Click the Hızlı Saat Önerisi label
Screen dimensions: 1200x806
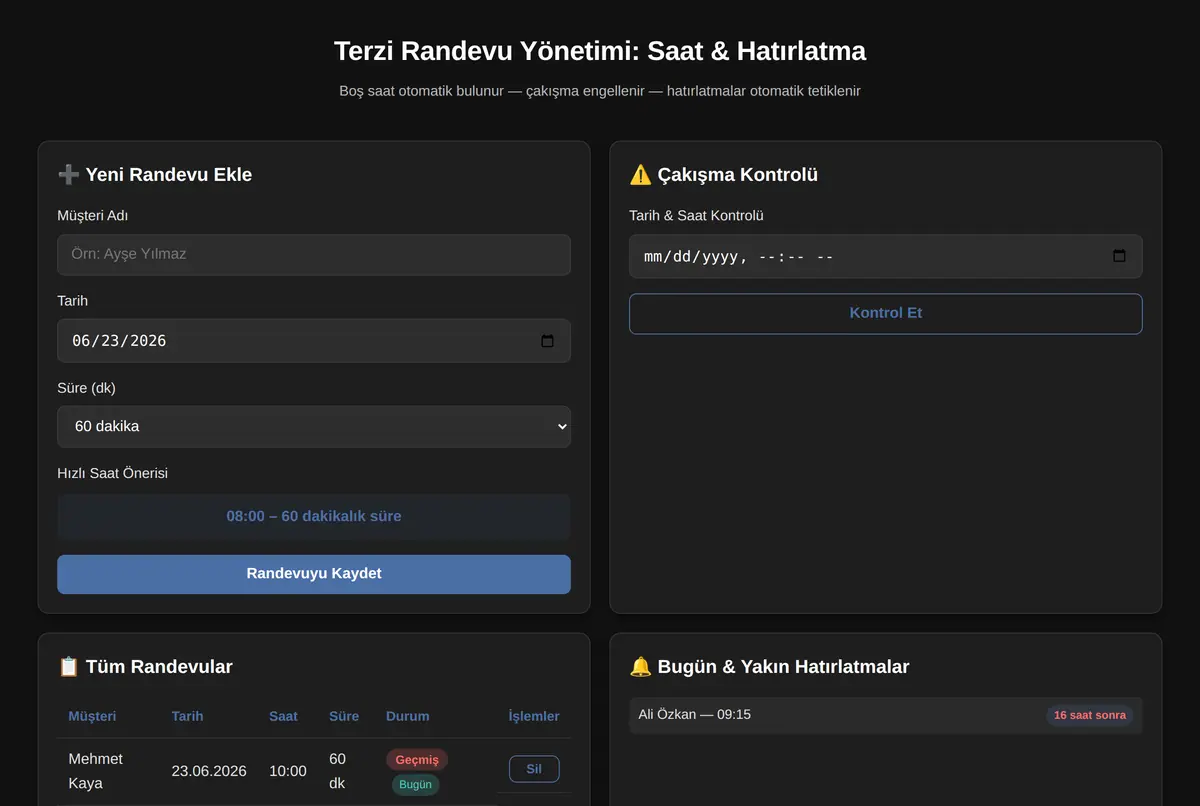tap(112, 473)
